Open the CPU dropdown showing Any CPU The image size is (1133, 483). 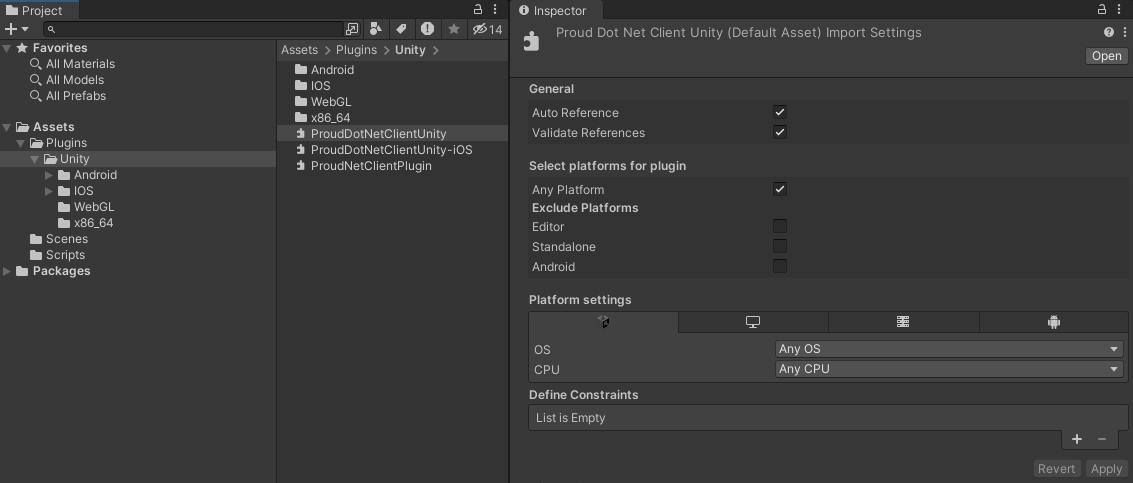tap(949, 369)
